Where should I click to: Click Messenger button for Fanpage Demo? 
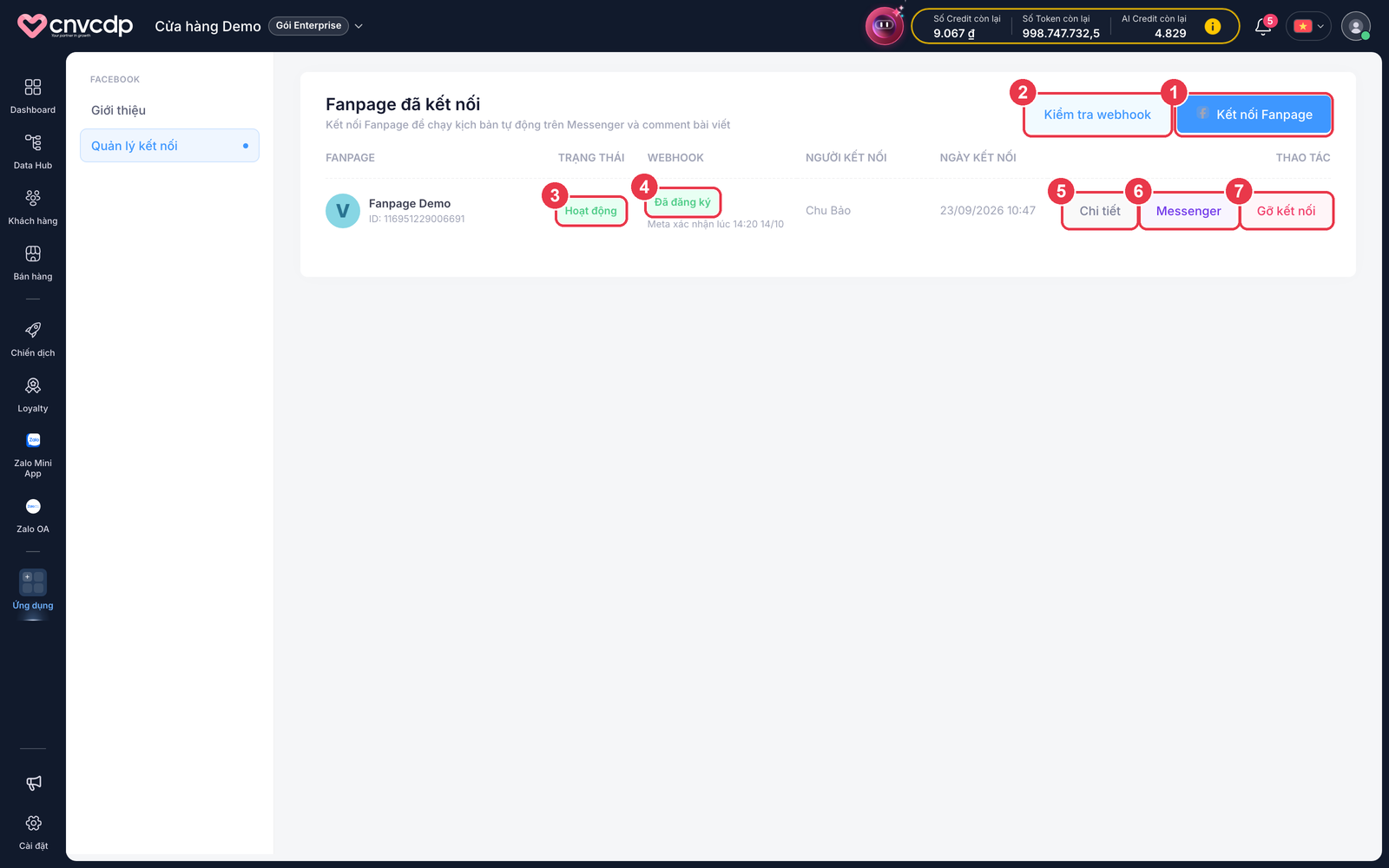[x=1188, y=211]
